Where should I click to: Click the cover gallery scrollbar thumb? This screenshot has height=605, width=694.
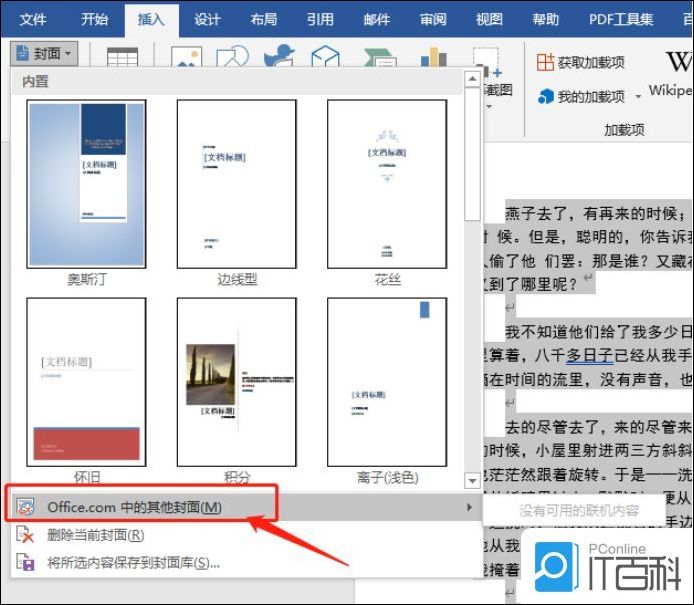tap(472, 154)
